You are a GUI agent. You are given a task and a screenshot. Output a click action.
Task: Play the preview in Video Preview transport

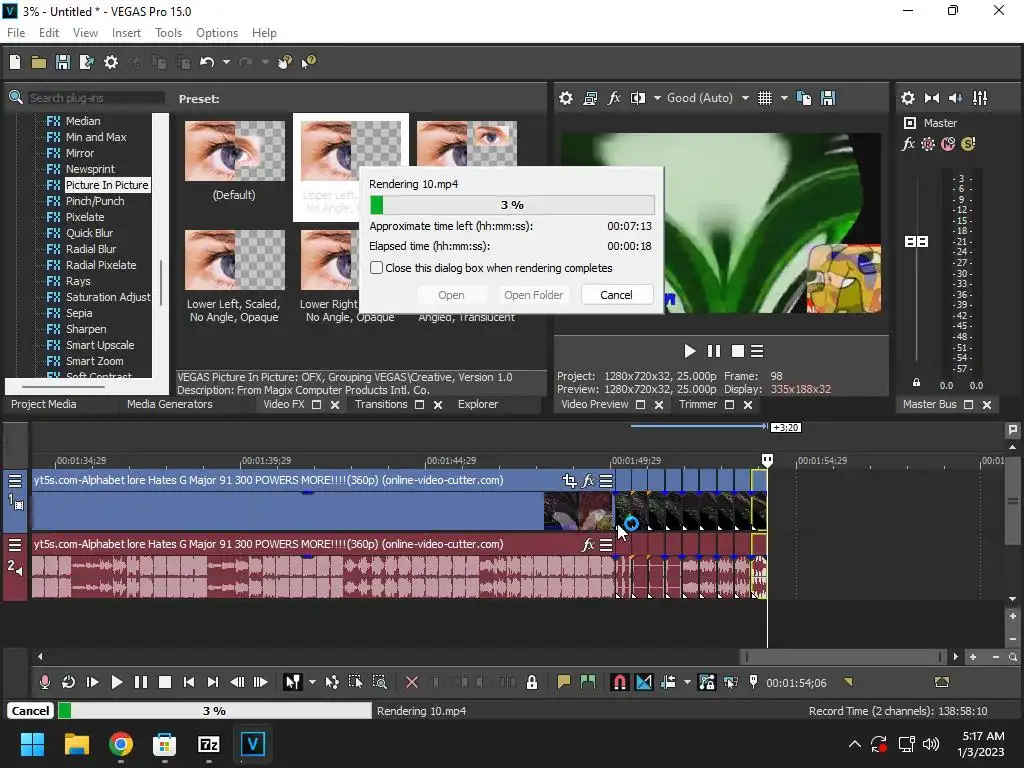click(x=690, y=351)
